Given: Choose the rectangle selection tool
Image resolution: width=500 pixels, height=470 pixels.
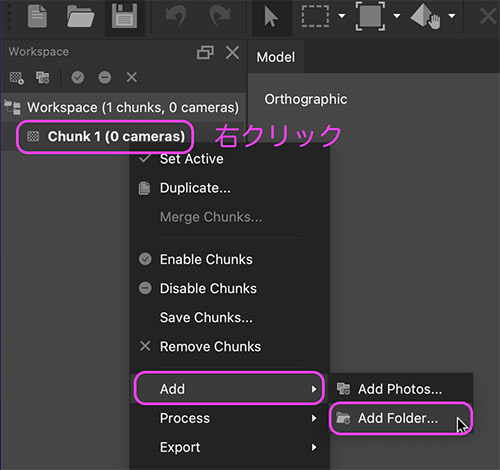Looking at the screenshot, I should point(315,16).
